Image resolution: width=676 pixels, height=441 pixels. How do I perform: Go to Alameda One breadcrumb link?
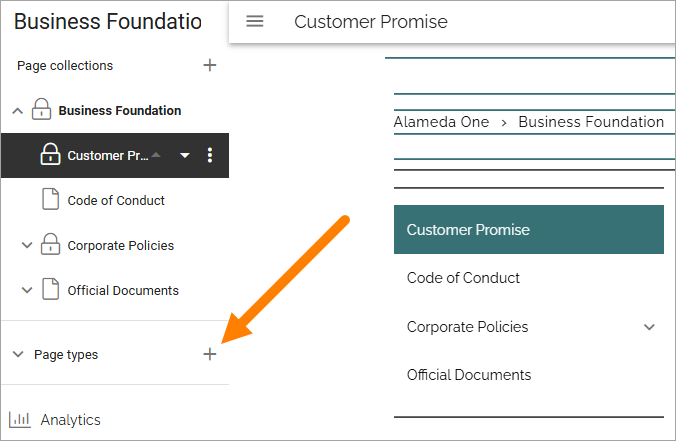[441, 122]
